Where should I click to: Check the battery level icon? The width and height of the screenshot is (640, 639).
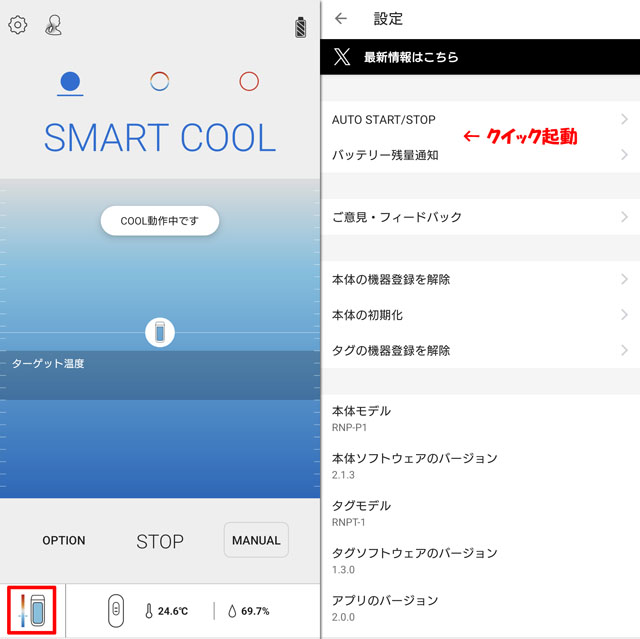click(300, 28)
